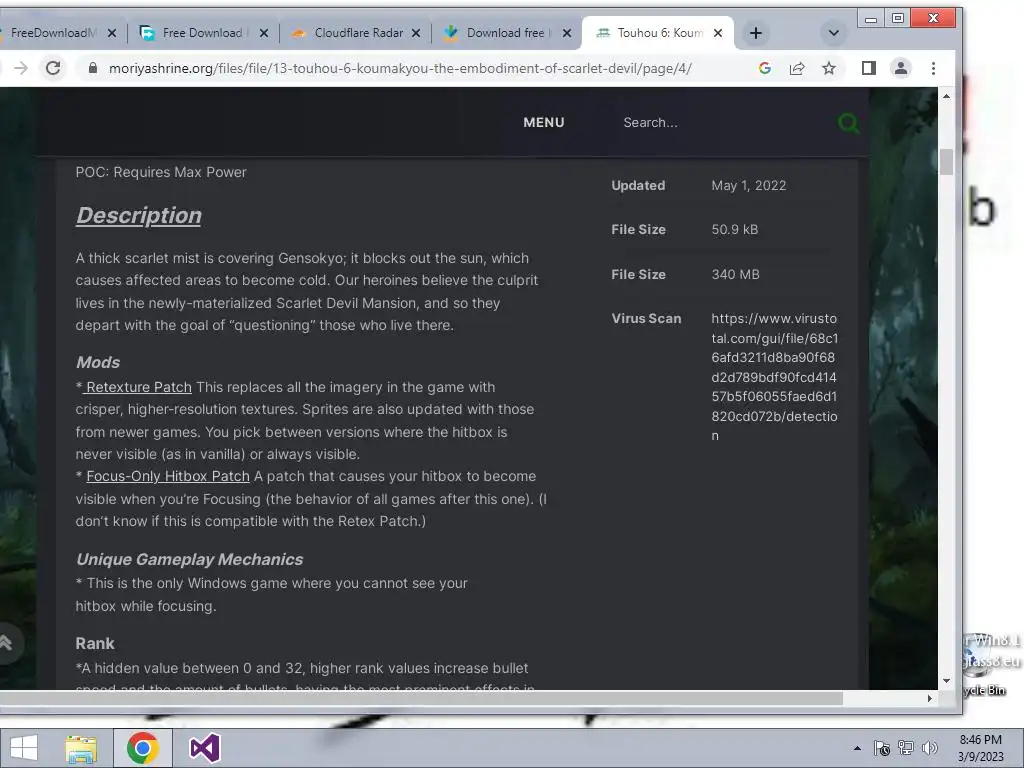Open the Windows Start button
The image size is (1024, 768).
24,748
